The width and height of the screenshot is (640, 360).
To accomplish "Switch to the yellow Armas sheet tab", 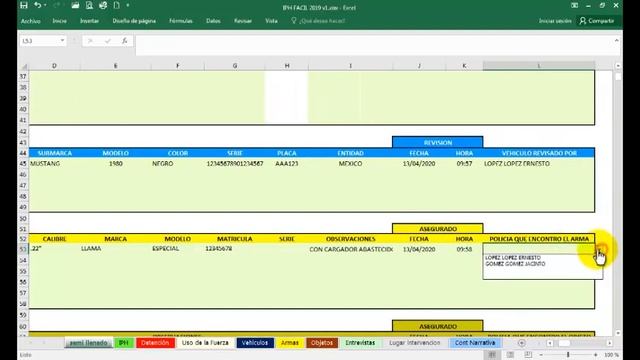I will click(290, 343).
